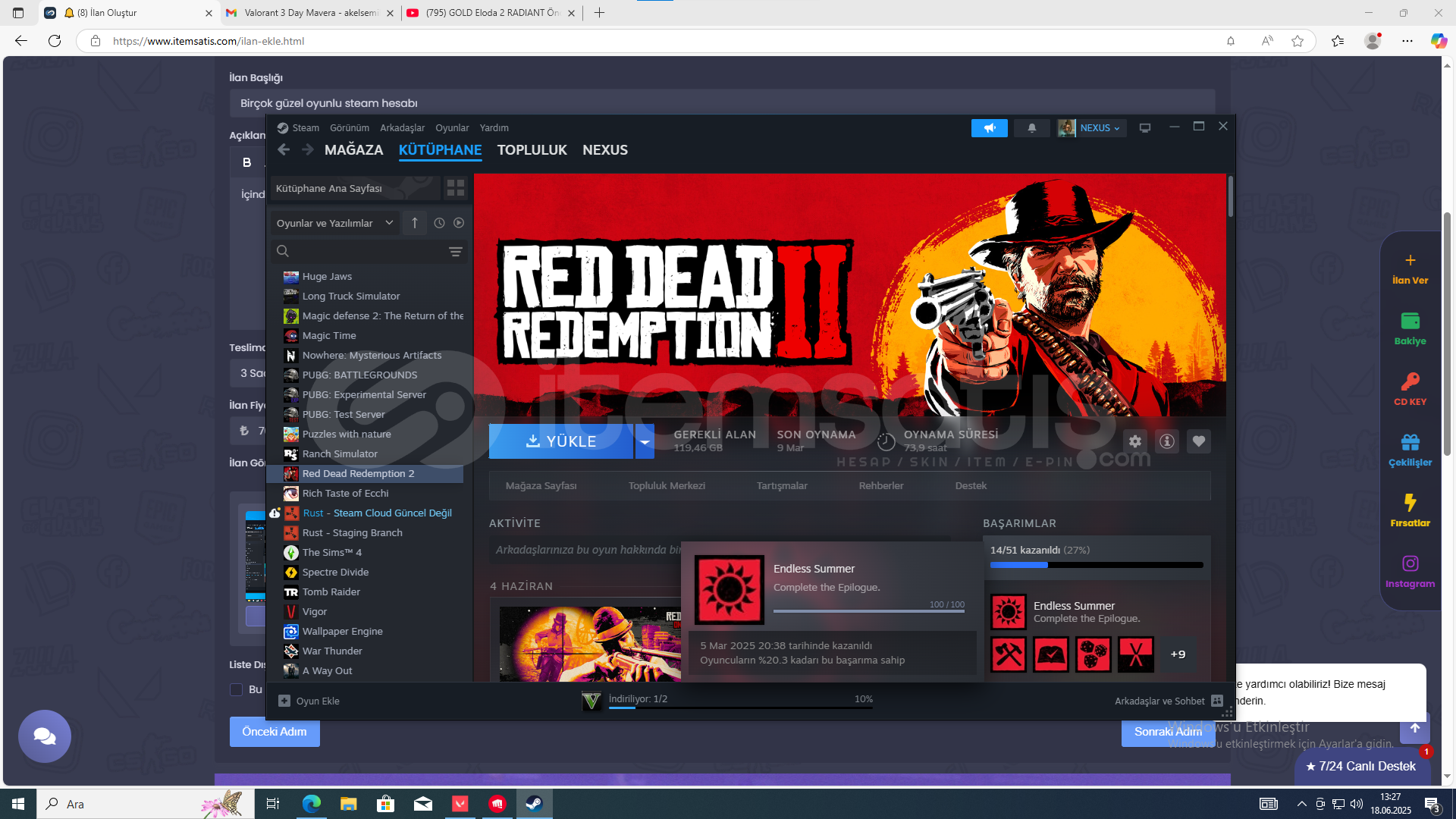The width and height of the screenshot is (1456, 819).
Task: Click Kütüphane Ana Sayfası button
Action: pyautogui.click(x=355, y=188)
